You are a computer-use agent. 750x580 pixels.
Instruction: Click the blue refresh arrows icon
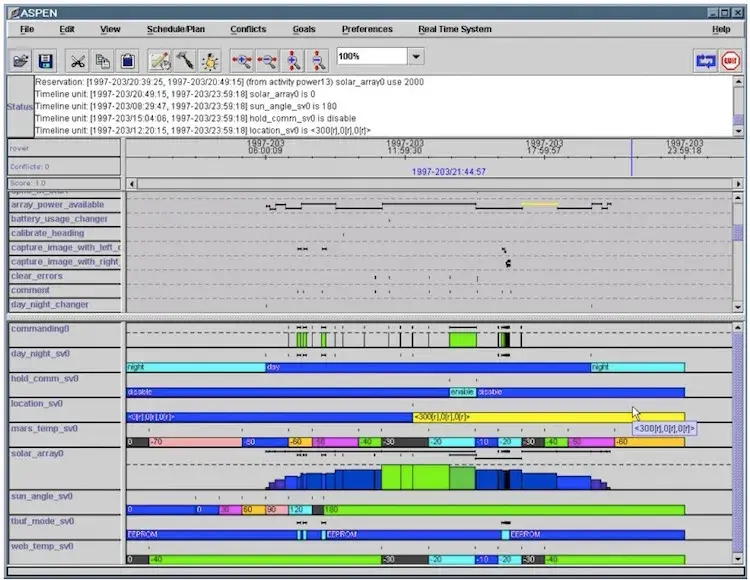coord(706,61)
